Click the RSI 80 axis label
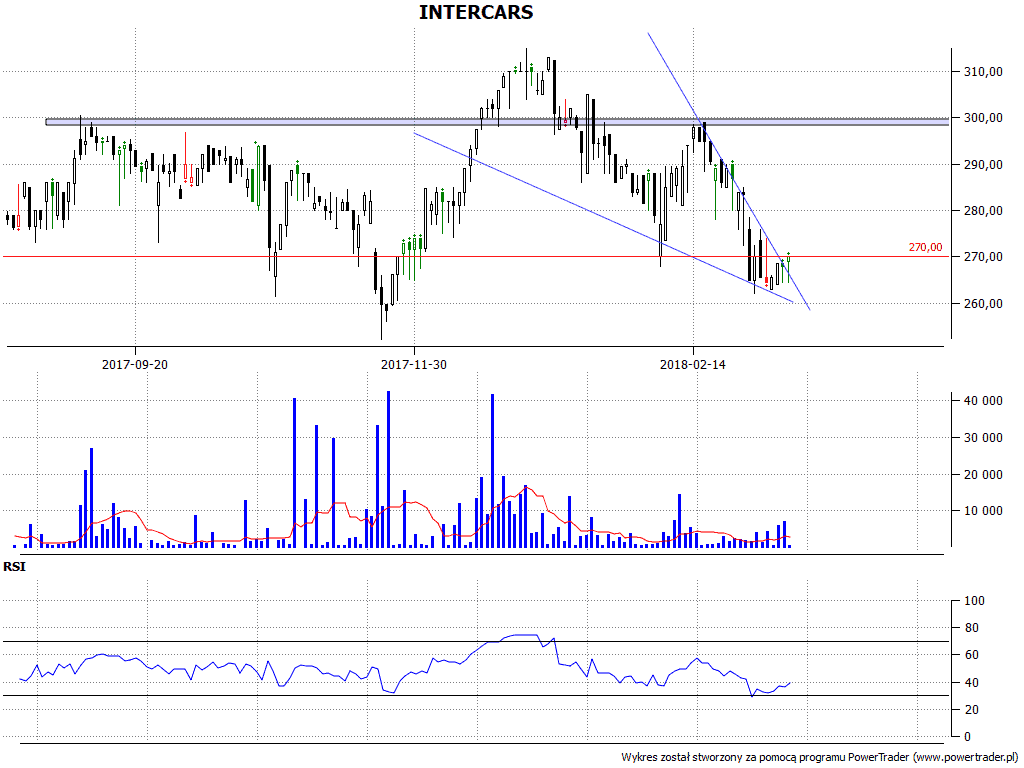1024x768 pixels. [x=972, y=628]
